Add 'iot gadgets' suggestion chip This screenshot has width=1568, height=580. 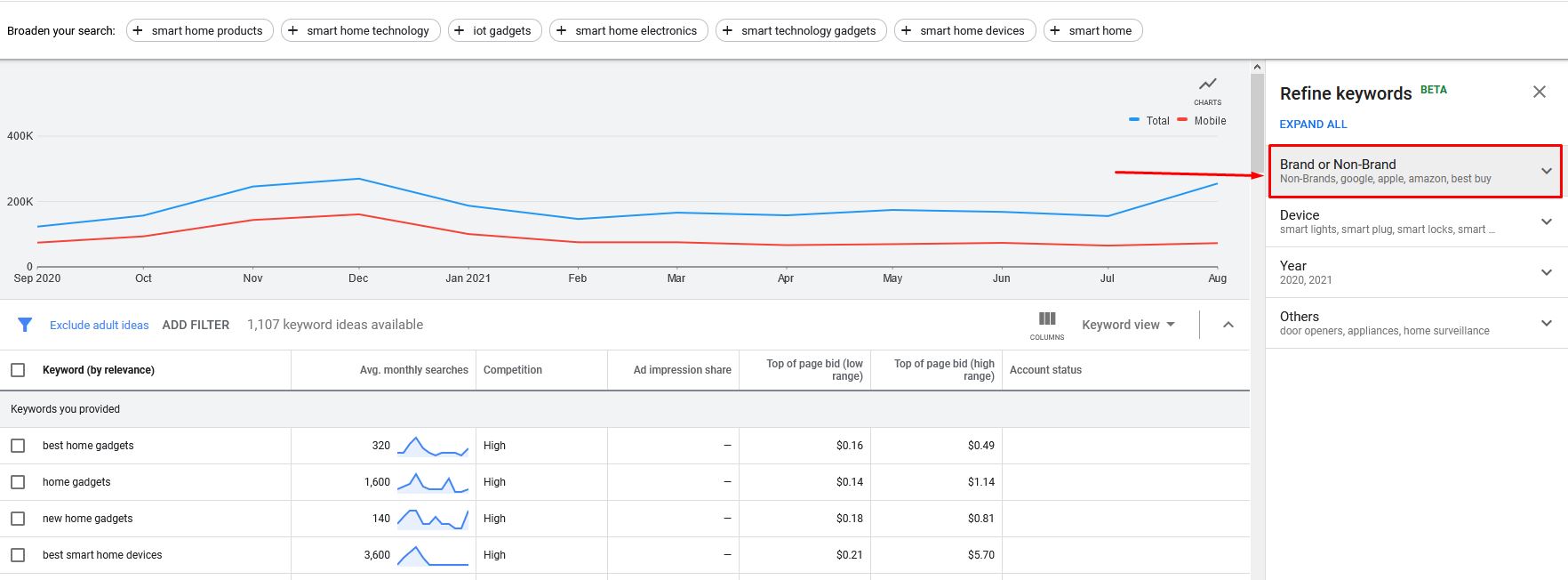point(494,30)
